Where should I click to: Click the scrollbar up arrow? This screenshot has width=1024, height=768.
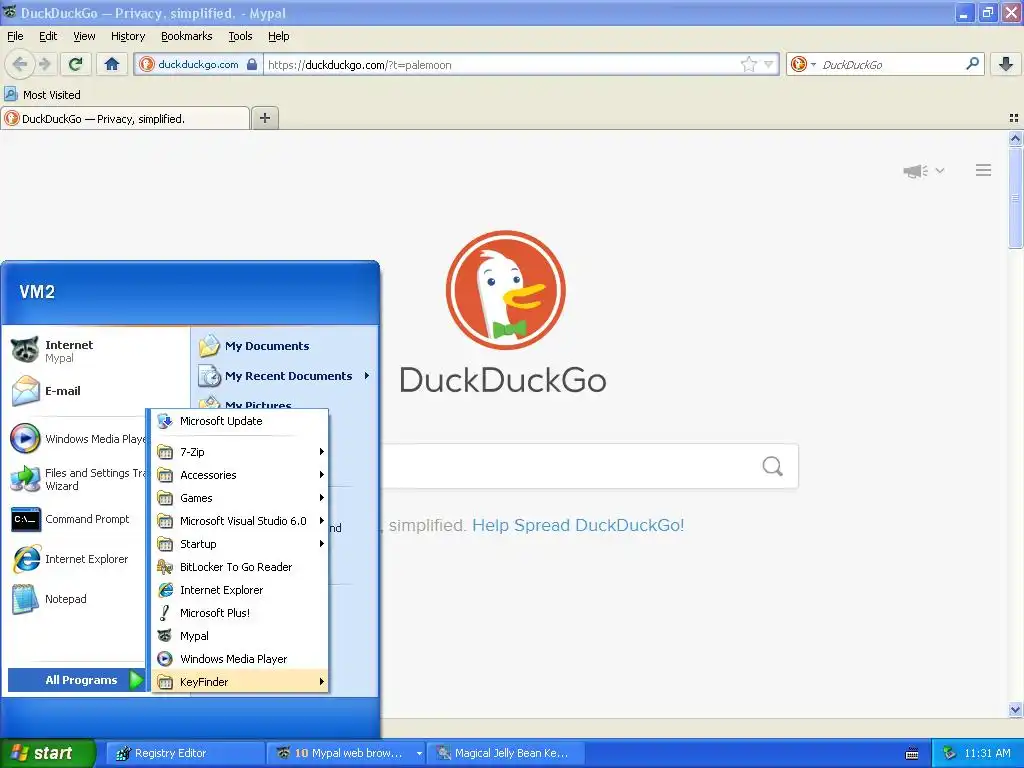(1015, 138)
